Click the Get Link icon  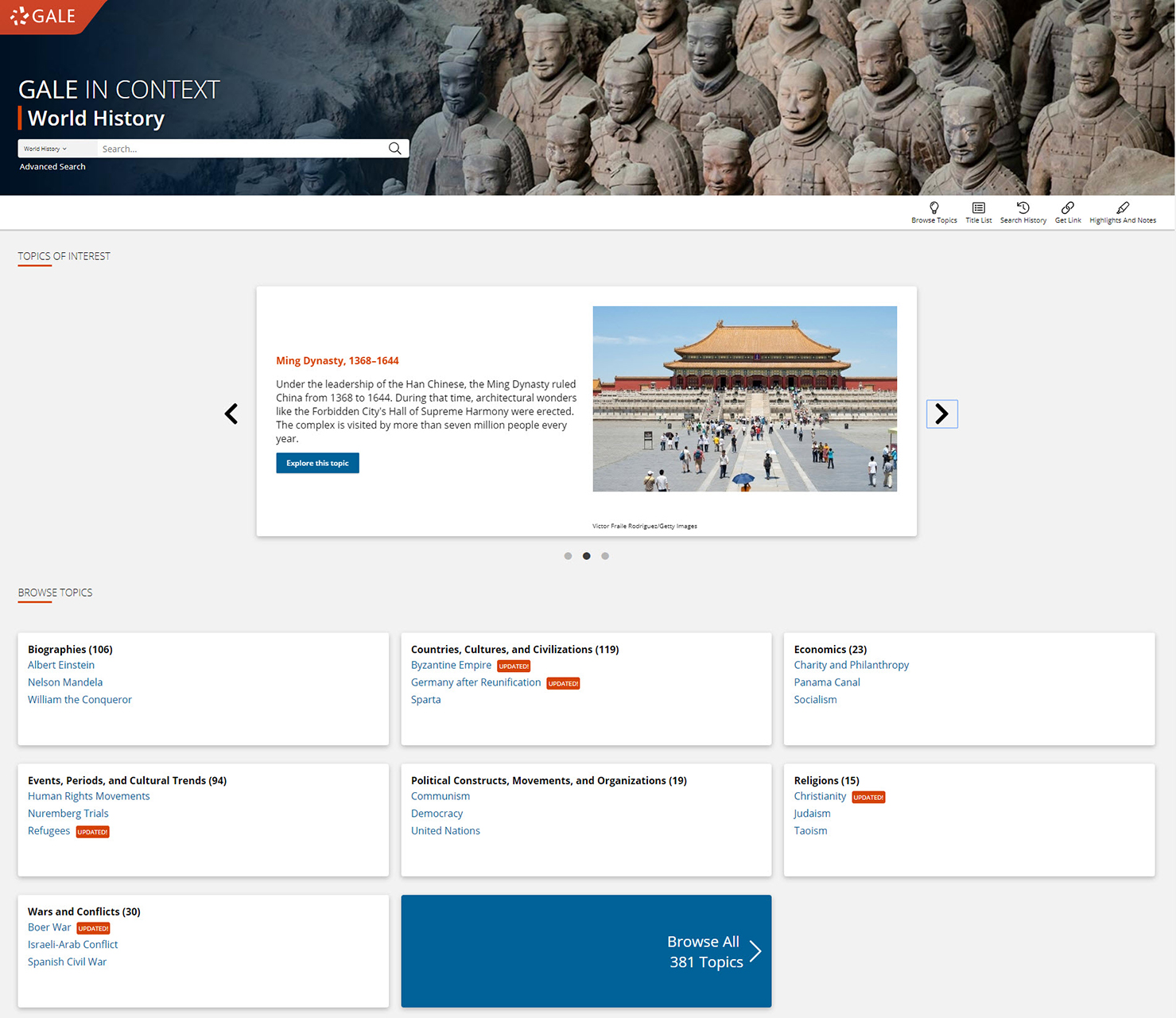pyautogui.click(x=1068, y=208)
